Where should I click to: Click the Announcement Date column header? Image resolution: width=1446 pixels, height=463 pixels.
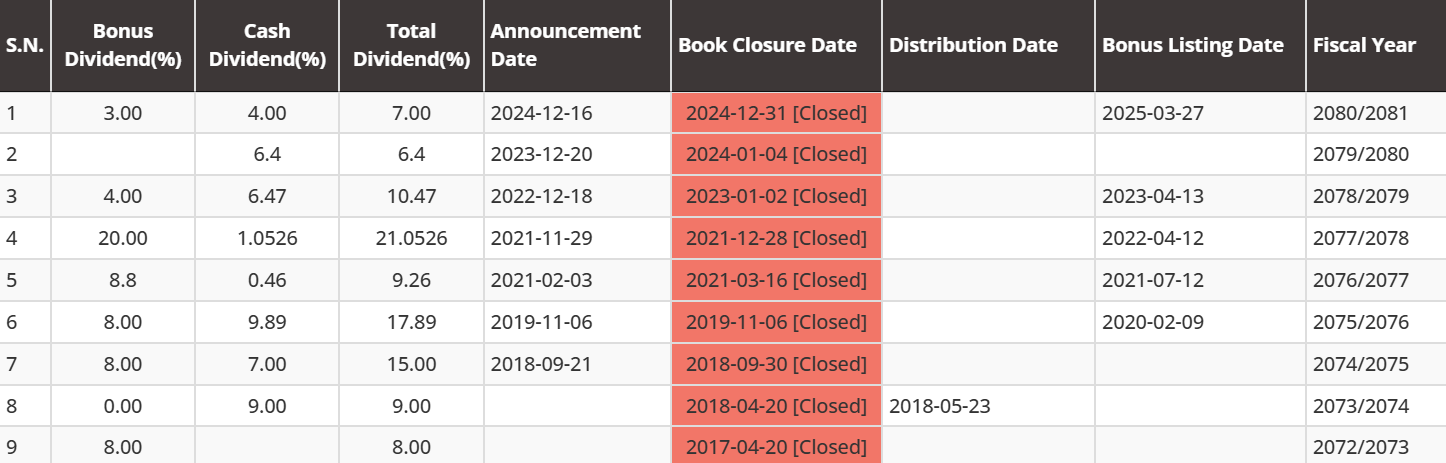point(566,45)
